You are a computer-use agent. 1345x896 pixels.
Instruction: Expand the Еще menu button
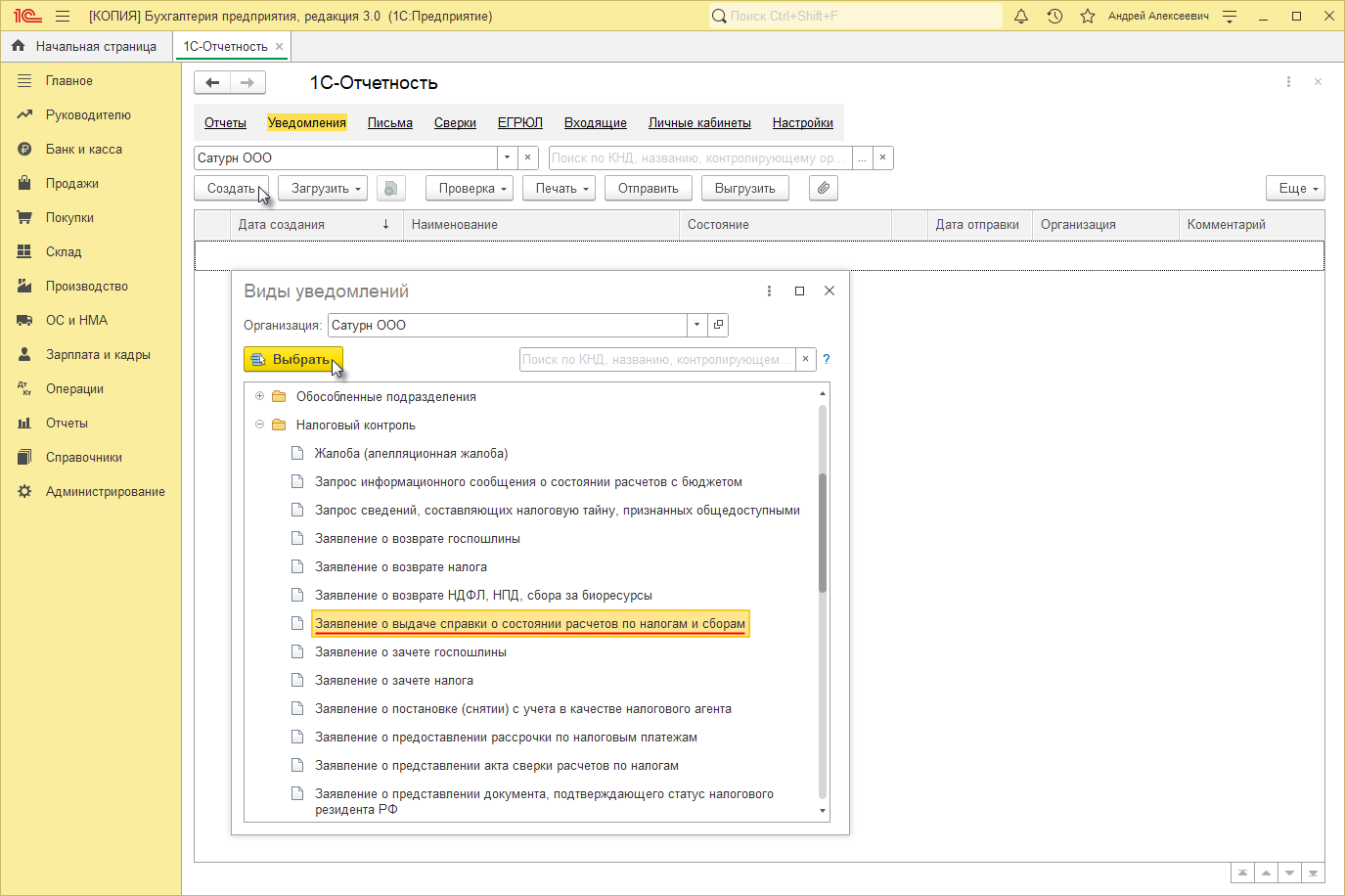(x=1295, y=188)
